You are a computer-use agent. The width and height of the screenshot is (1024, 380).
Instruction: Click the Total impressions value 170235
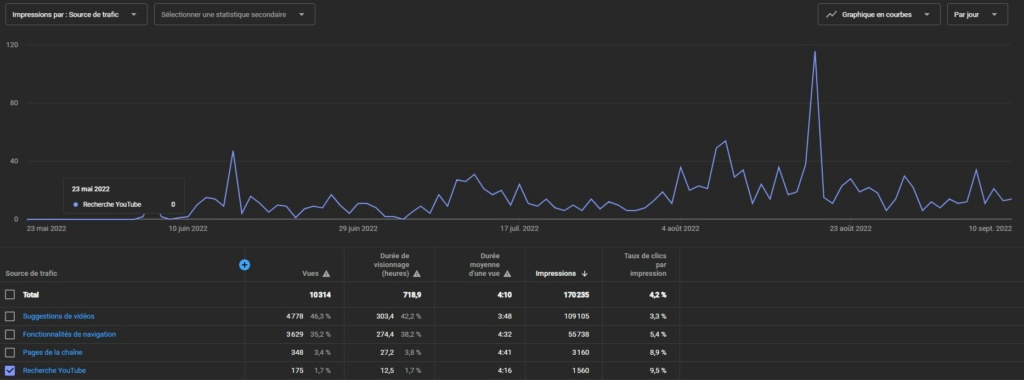pyautogui.click(x=575, y=295)
